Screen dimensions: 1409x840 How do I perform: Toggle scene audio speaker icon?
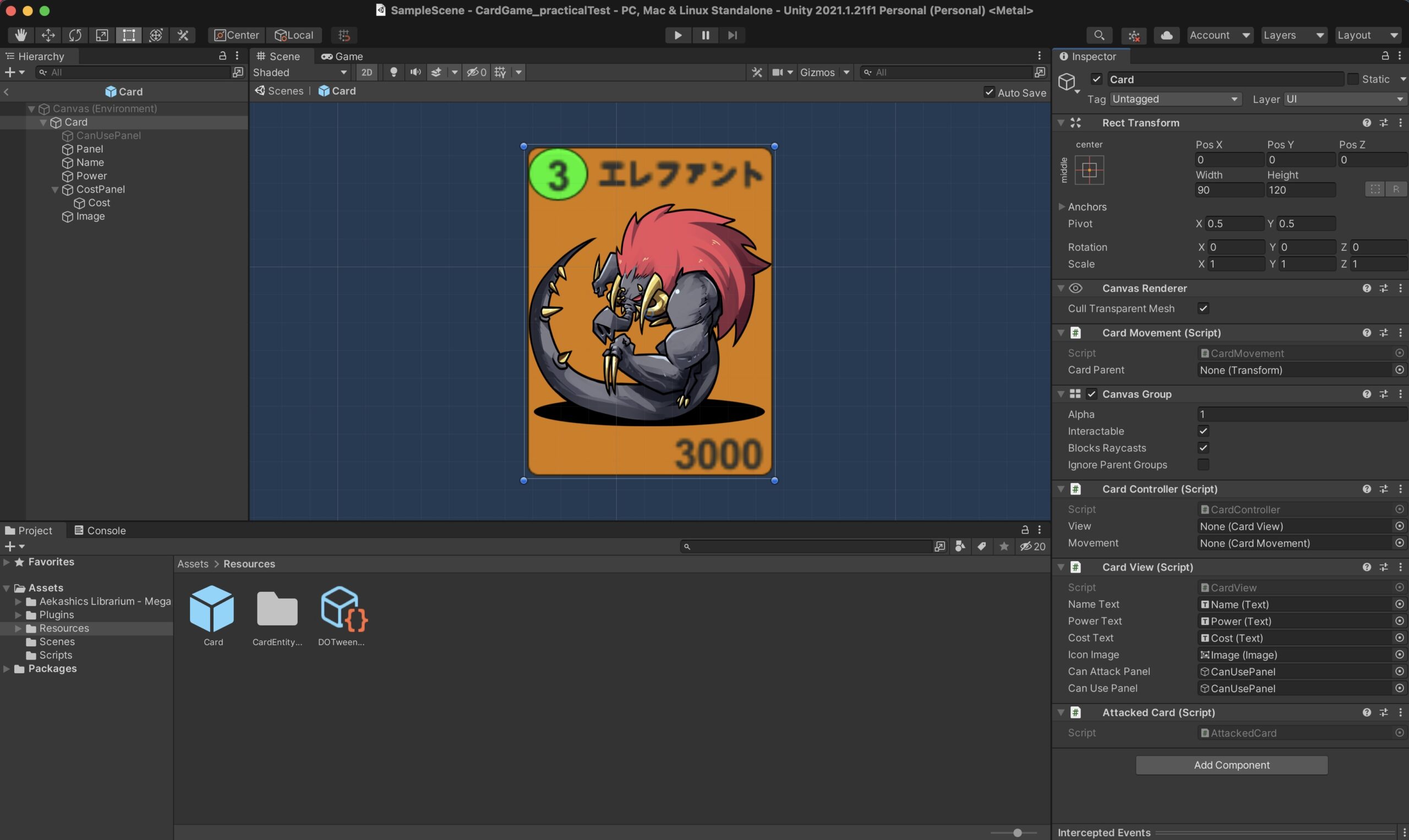[x=415, y=72]
